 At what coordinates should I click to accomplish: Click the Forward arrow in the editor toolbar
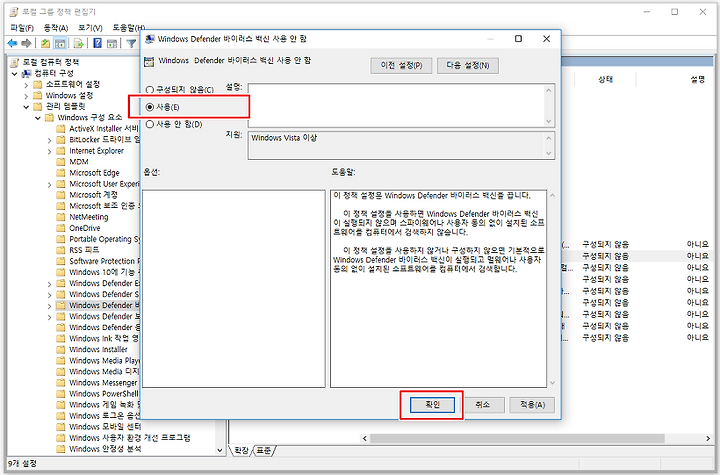[27, 43]
